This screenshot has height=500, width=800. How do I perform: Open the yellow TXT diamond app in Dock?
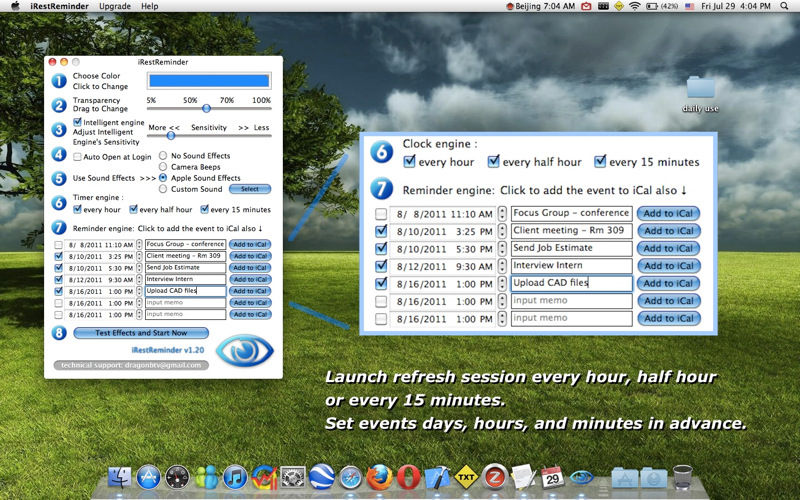(x=466, y=478)
